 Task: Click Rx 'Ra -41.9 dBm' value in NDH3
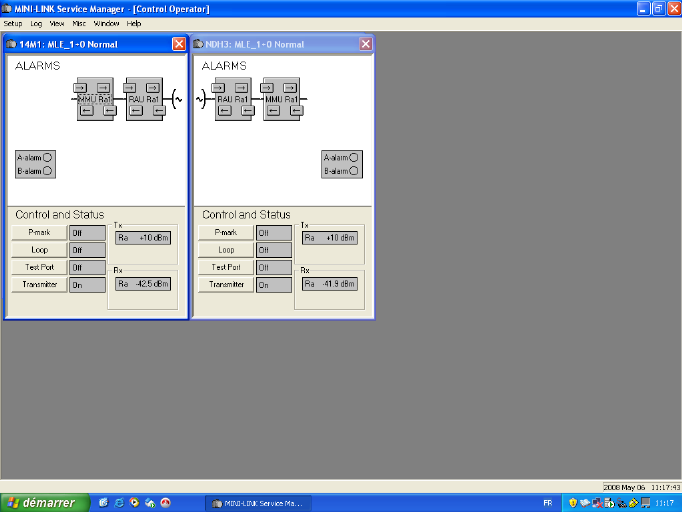tap(330, 284)
